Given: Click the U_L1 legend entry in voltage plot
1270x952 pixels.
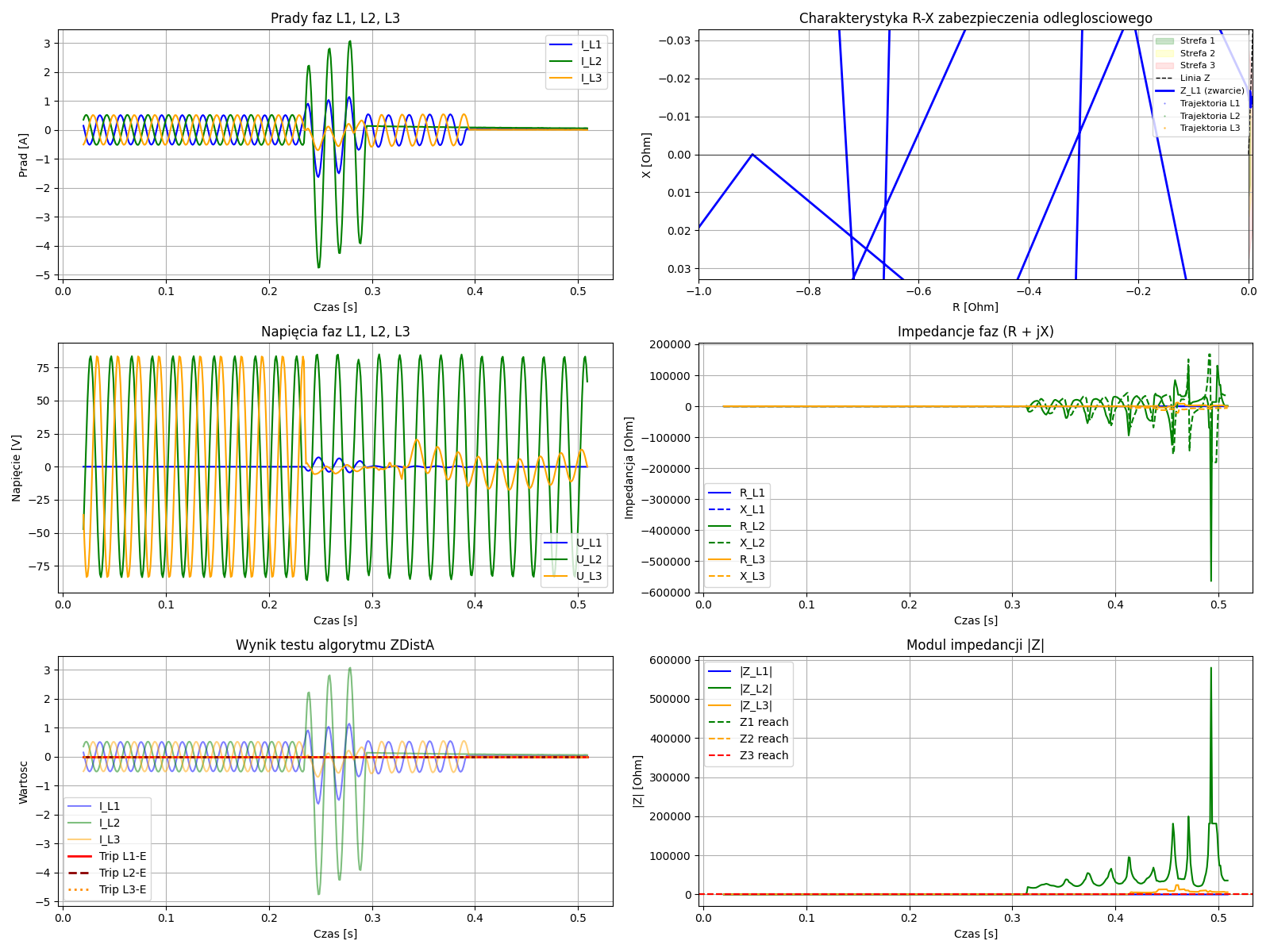Looking at the screenshot, I should click(x=588, y=543).
